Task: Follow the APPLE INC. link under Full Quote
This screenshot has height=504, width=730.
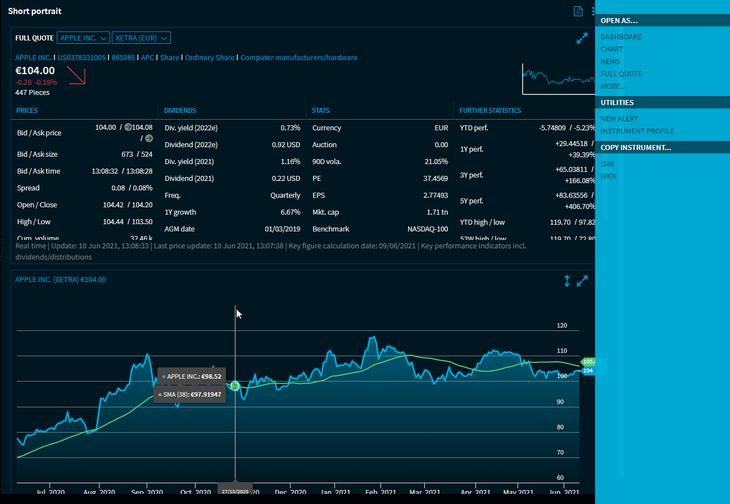Action: pyautogui.click(x=33, y=58)
